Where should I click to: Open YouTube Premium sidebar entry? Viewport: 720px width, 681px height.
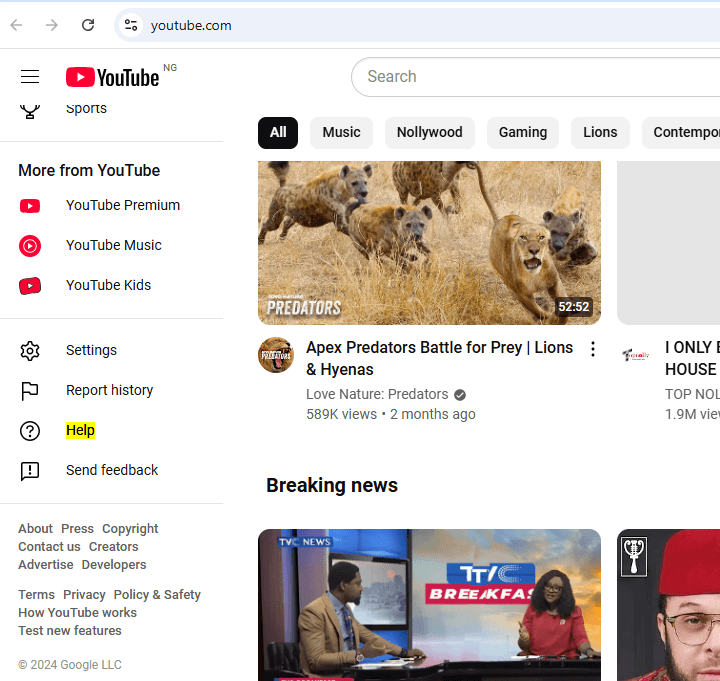point(111,206)
